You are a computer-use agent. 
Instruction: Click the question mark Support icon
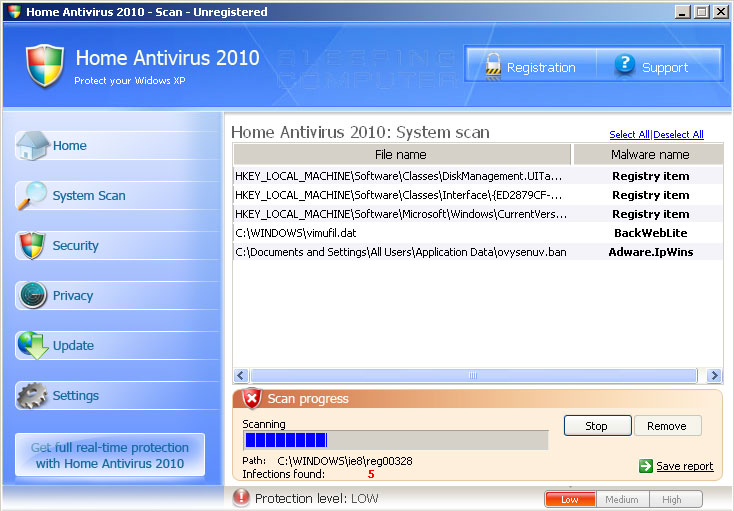click(x=624, y=65)
